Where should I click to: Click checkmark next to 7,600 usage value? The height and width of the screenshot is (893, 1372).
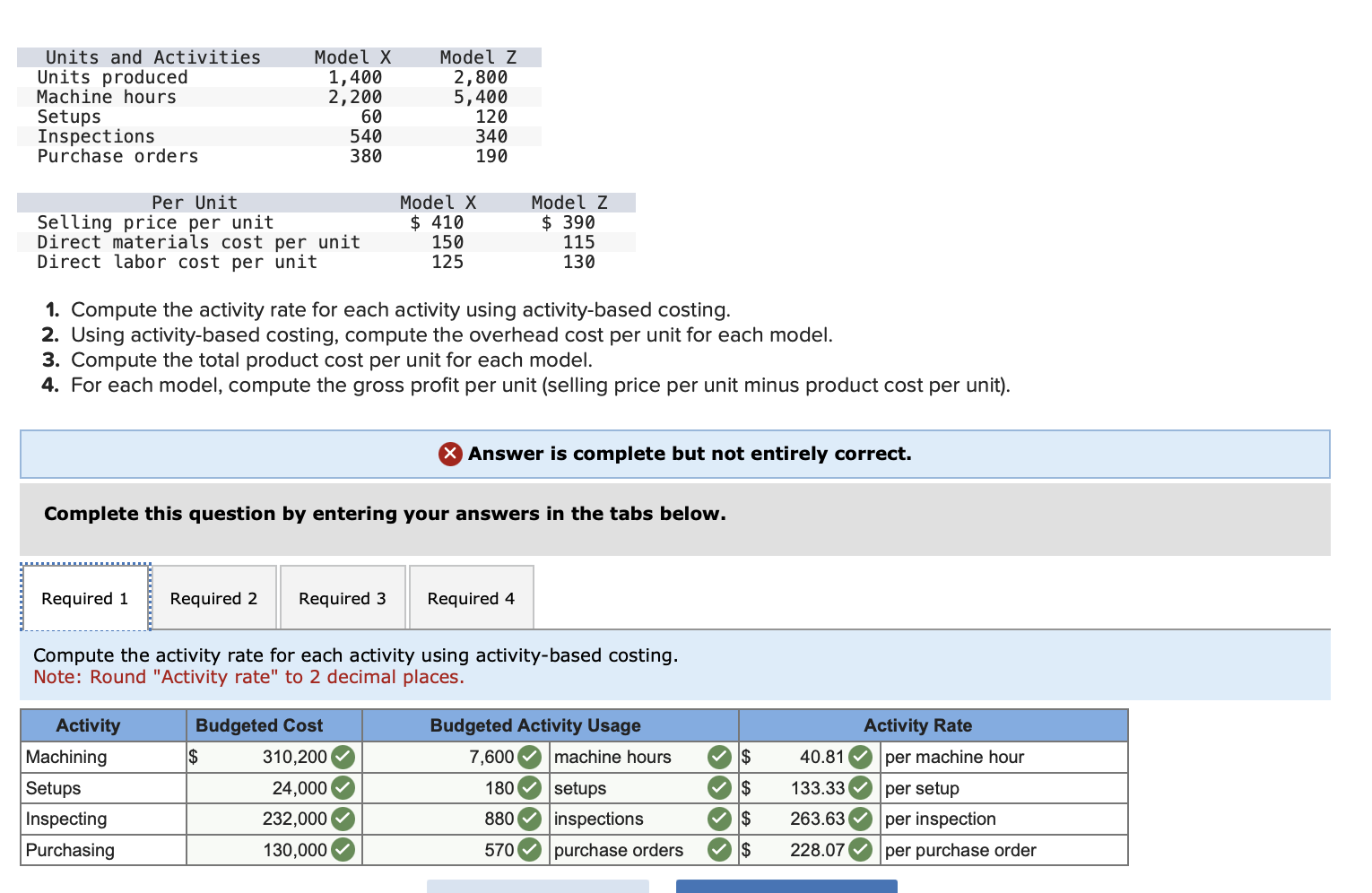click(x=530, y=758)
